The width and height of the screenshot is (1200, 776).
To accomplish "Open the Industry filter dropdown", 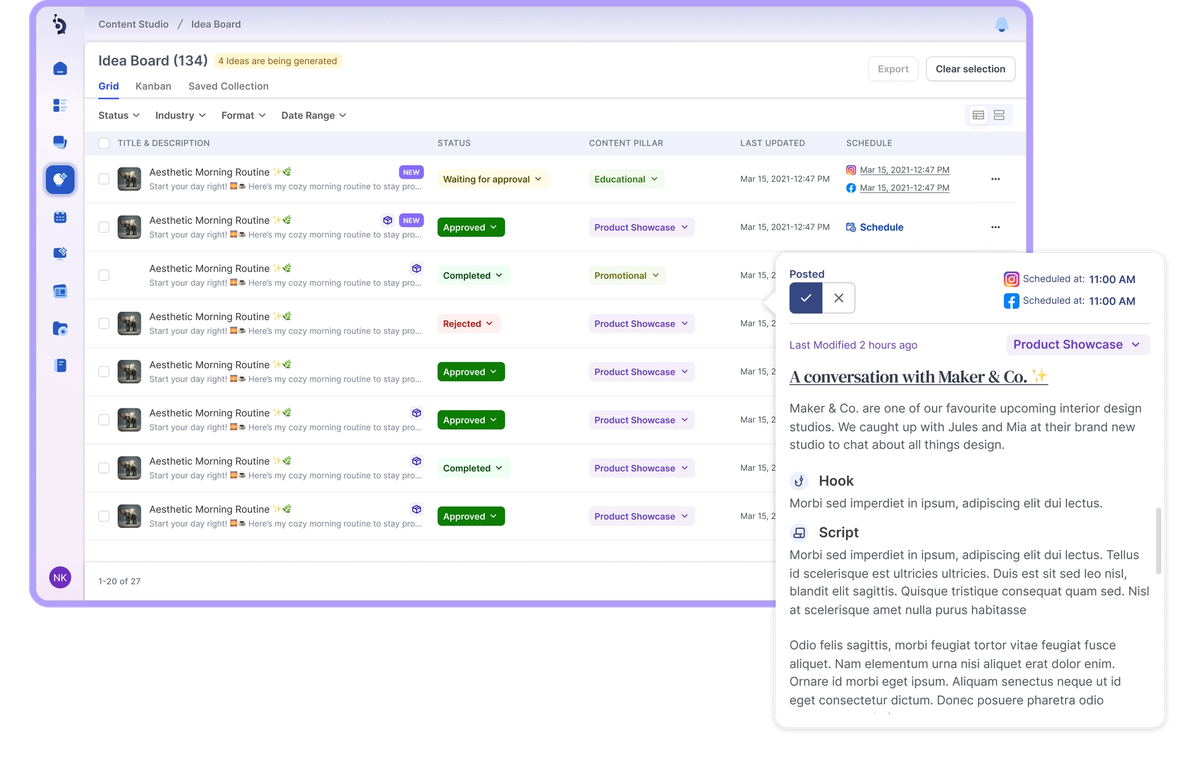I will pyautogui.click(x=180, y=115).
